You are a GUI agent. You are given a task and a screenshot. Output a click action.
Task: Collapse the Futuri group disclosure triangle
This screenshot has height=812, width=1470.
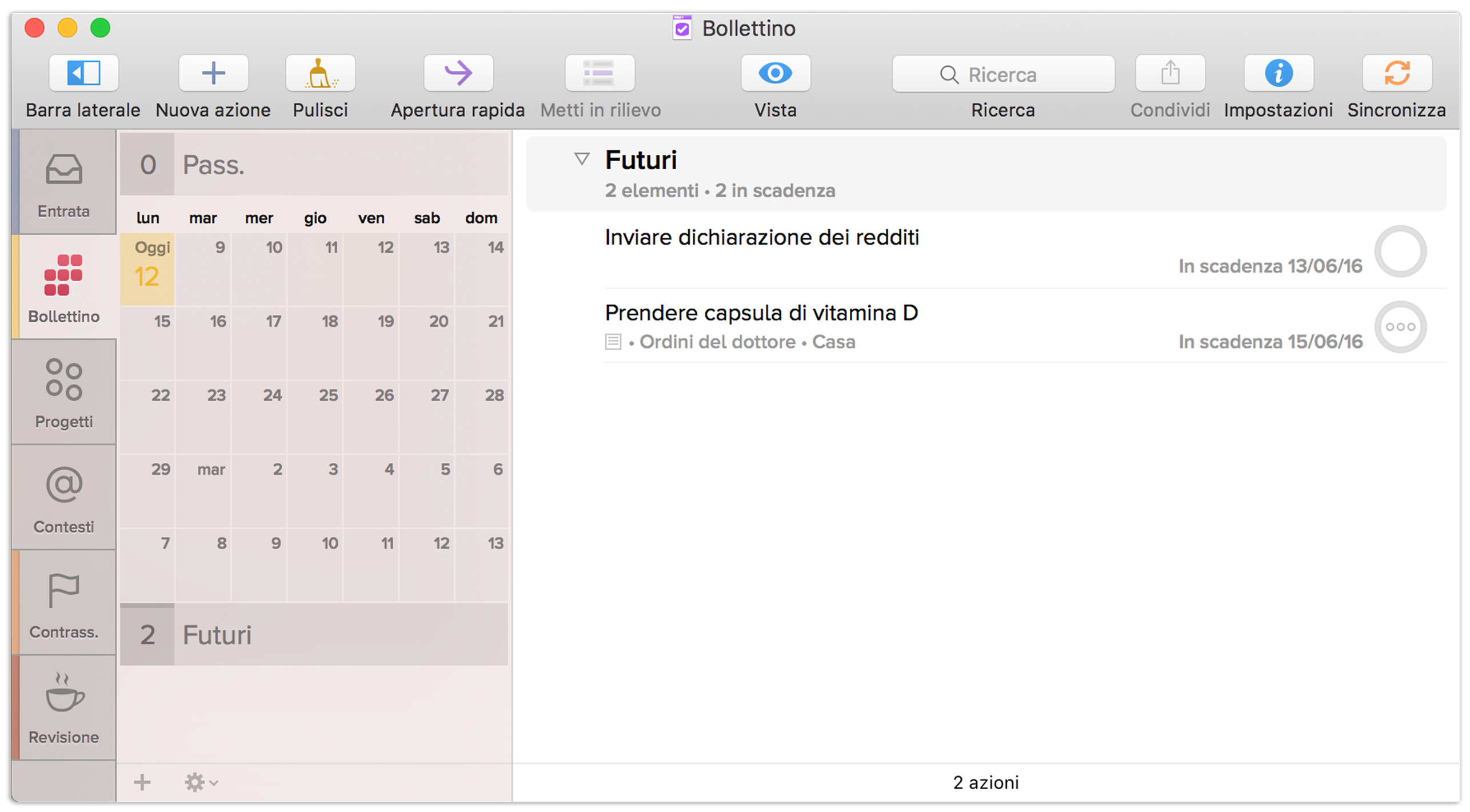pos(581,159)
